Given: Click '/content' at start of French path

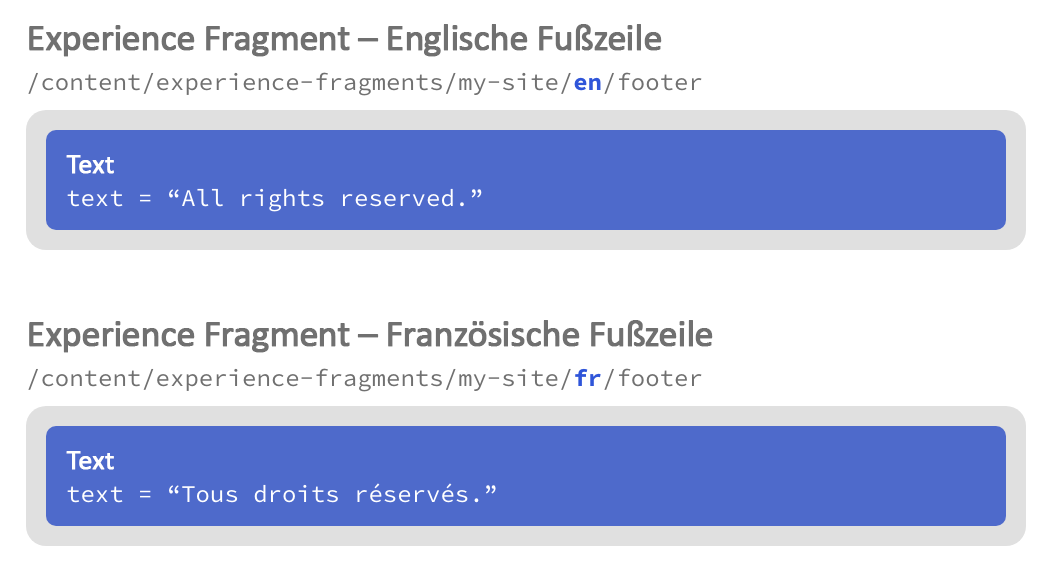Looking at the screenshot, I should click(x=84, y=378).
